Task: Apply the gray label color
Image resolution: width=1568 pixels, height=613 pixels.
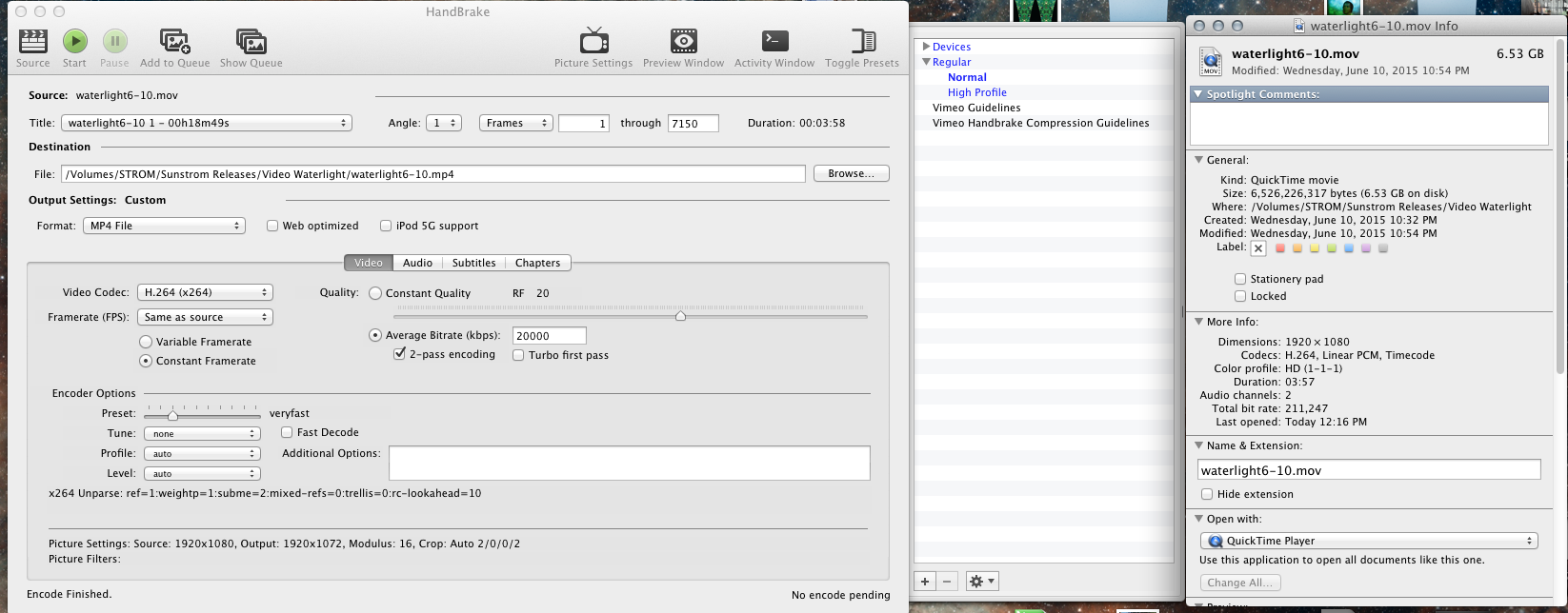Action: tap(1383, 248)
